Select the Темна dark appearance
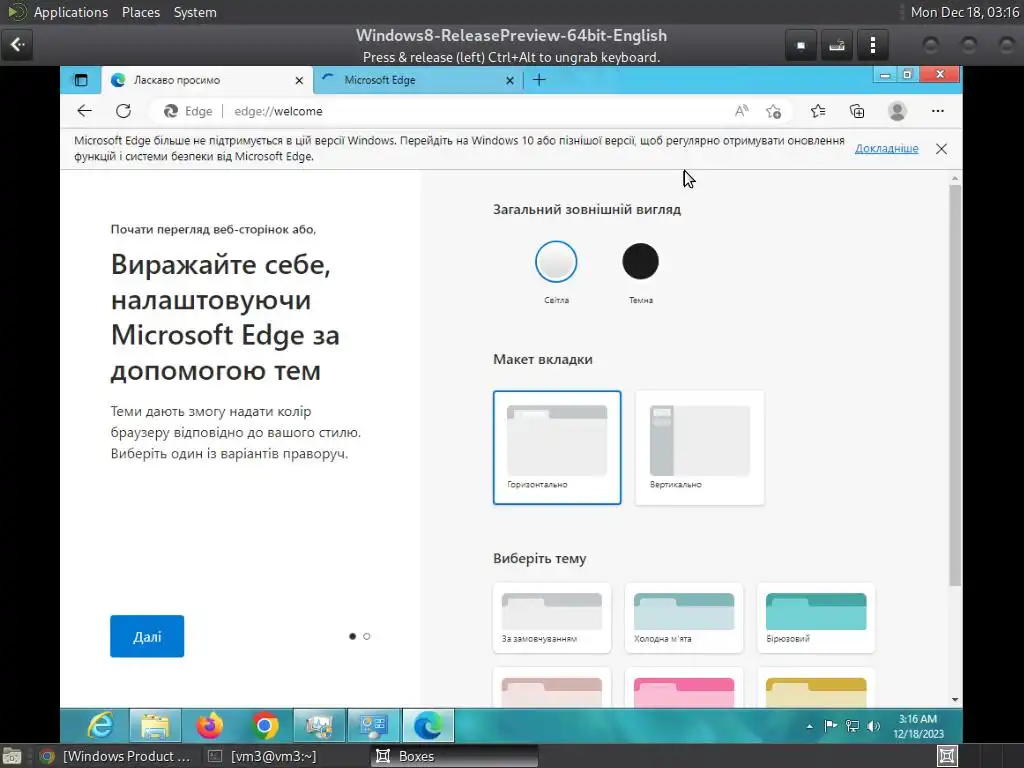Screen dimensions: 1024x768 click(640, 262)
